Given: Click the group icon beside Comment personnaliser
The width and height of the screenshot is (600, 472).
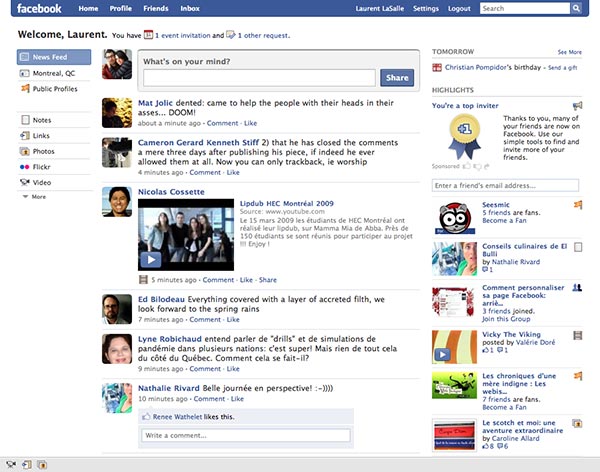Looking at the screenshot, I should coord(577,287).
